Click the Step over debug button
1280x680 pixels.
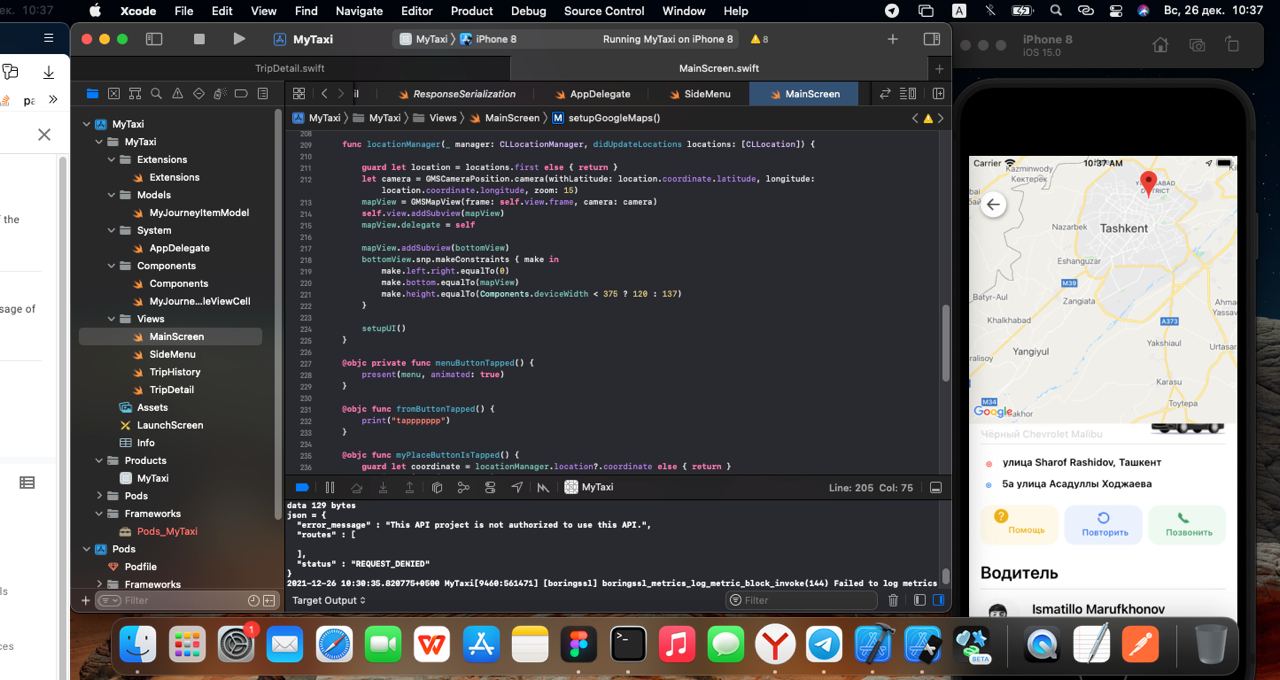click(357, 487)
